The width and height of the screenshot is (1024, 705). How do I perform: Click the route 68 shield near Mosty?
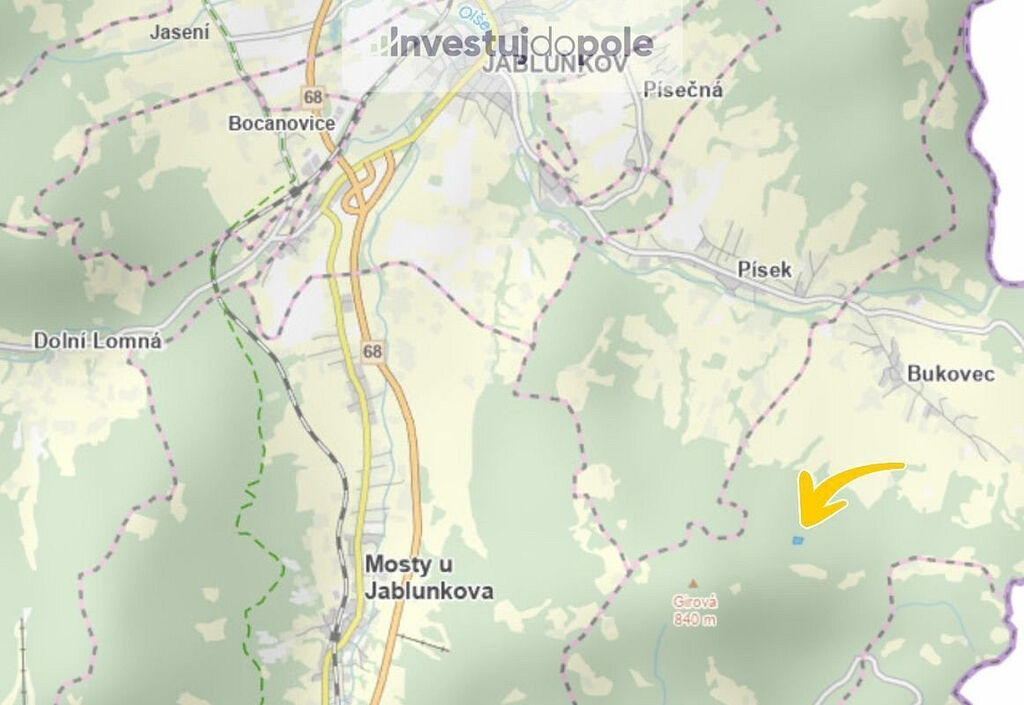click(x=373, y=351)
